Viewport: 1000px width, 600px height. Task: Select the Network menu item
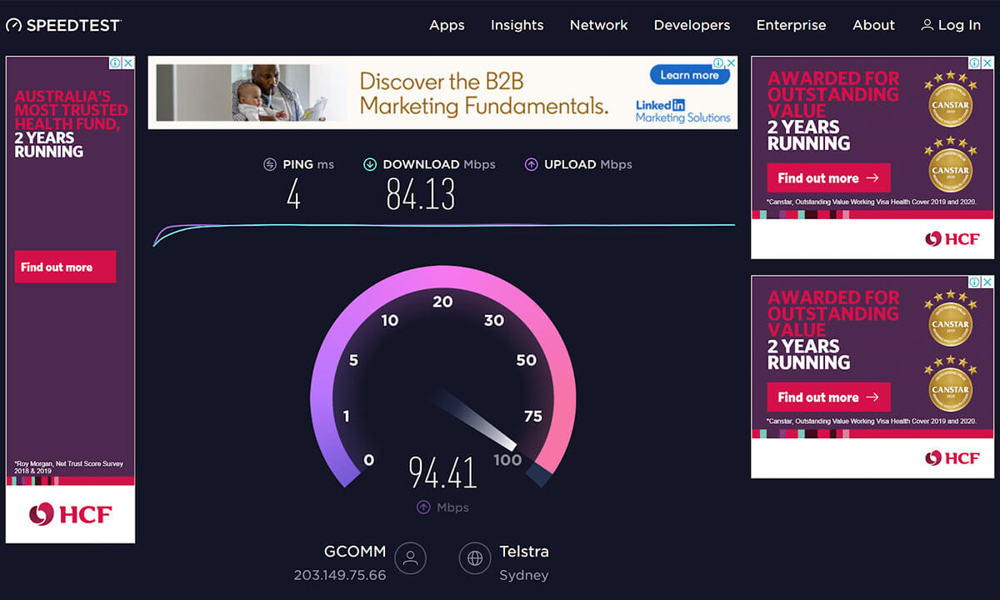598,25
